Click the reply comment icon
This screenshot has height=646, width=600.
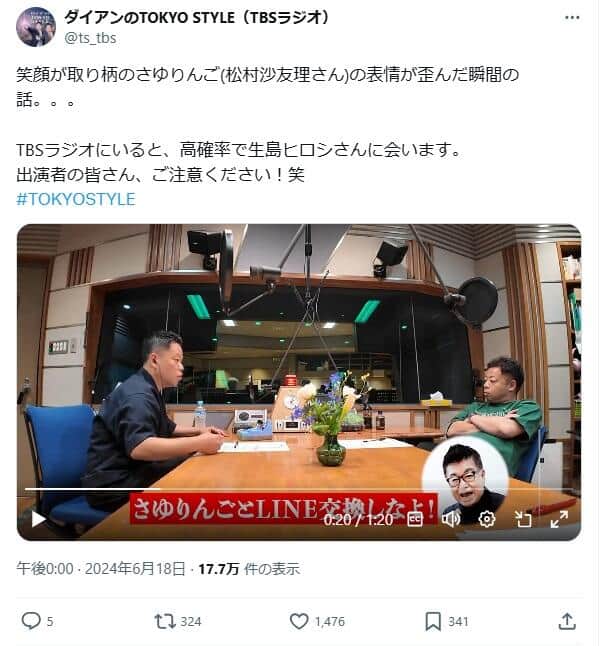[31, 621]
